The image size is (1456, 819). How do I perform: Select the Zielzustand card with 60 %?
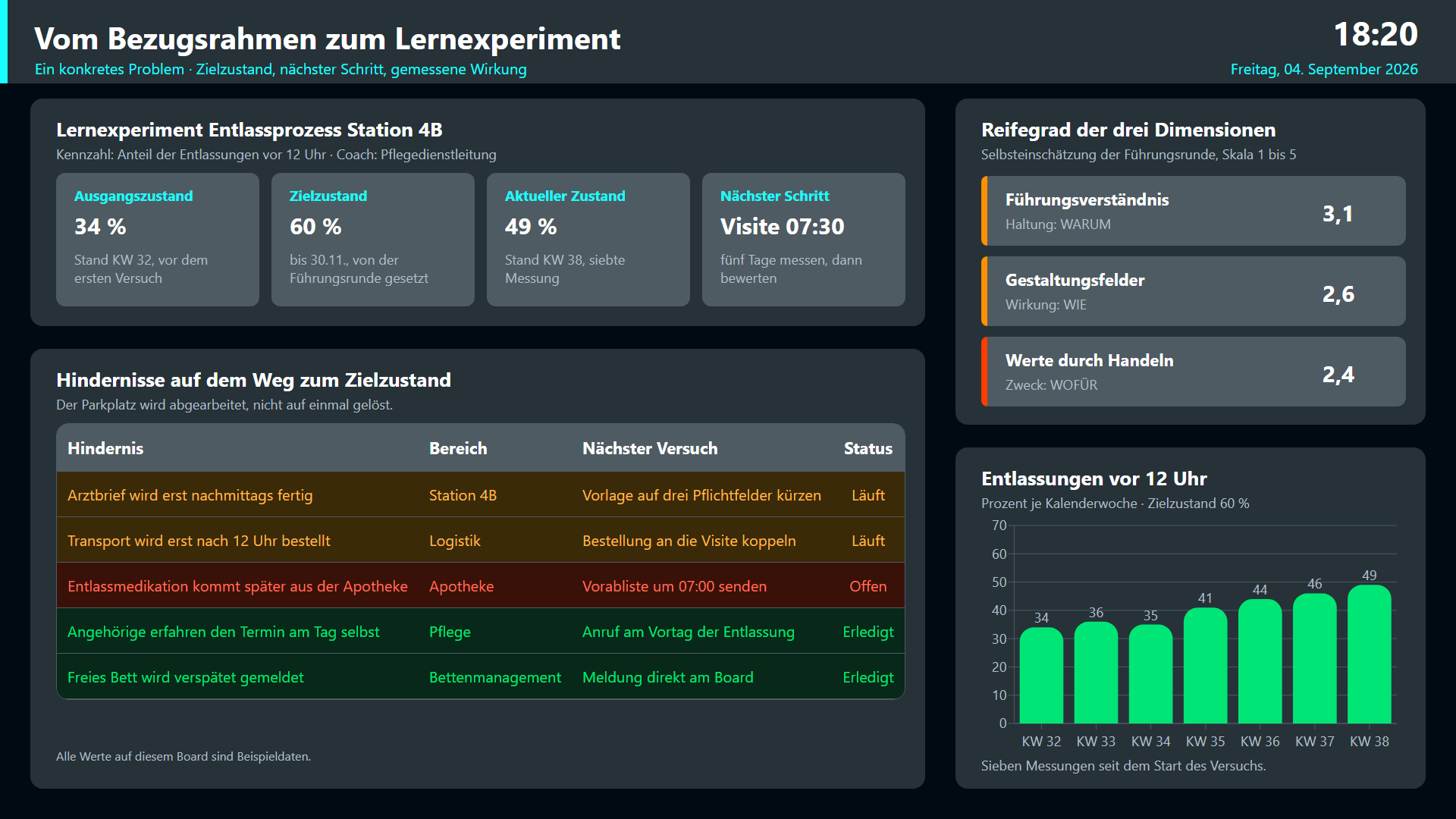click(x=373, y=240)
